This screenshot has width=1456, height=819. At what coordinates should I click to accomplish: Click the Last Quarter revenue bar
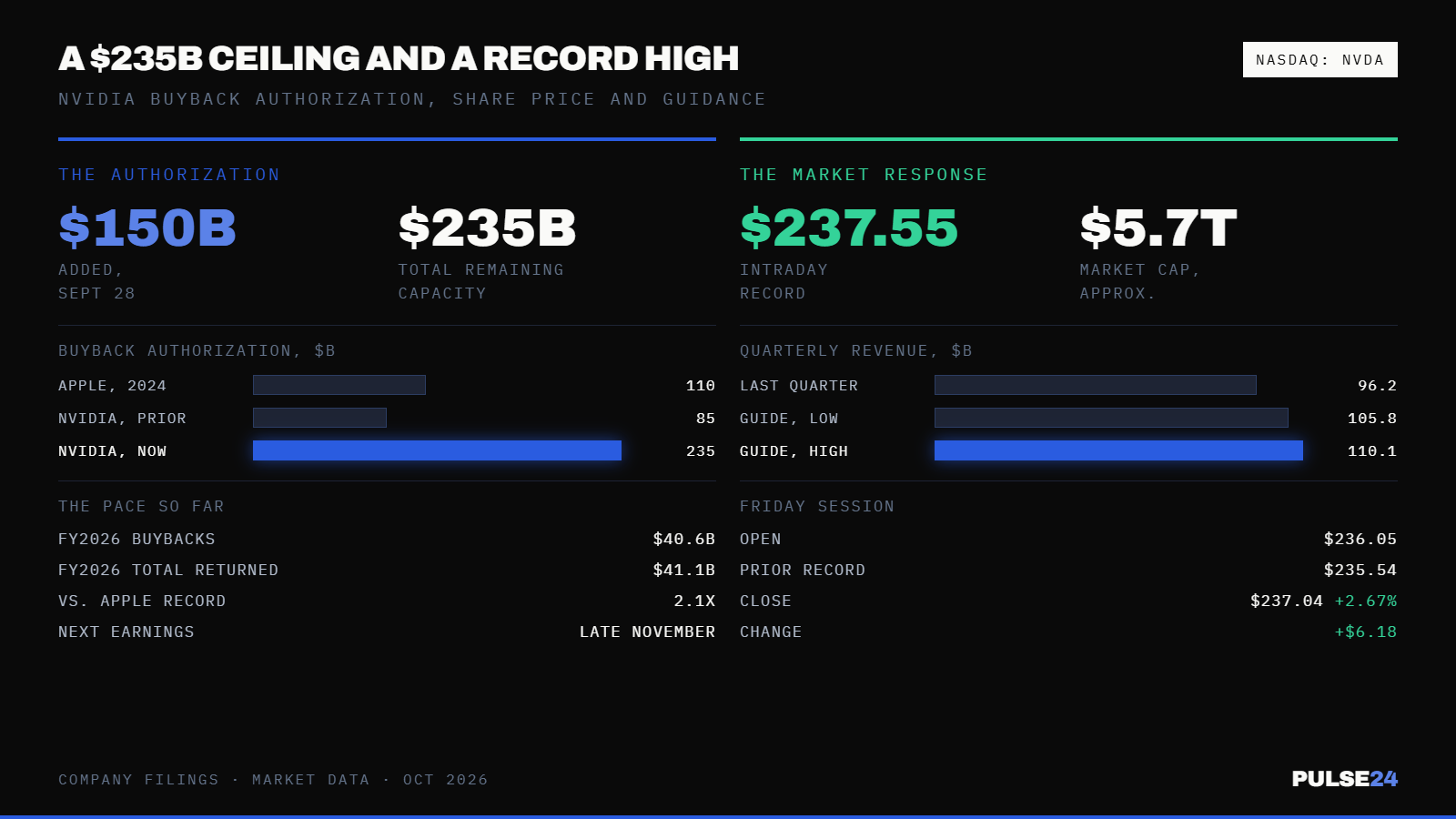click(x=1096, y=385)
